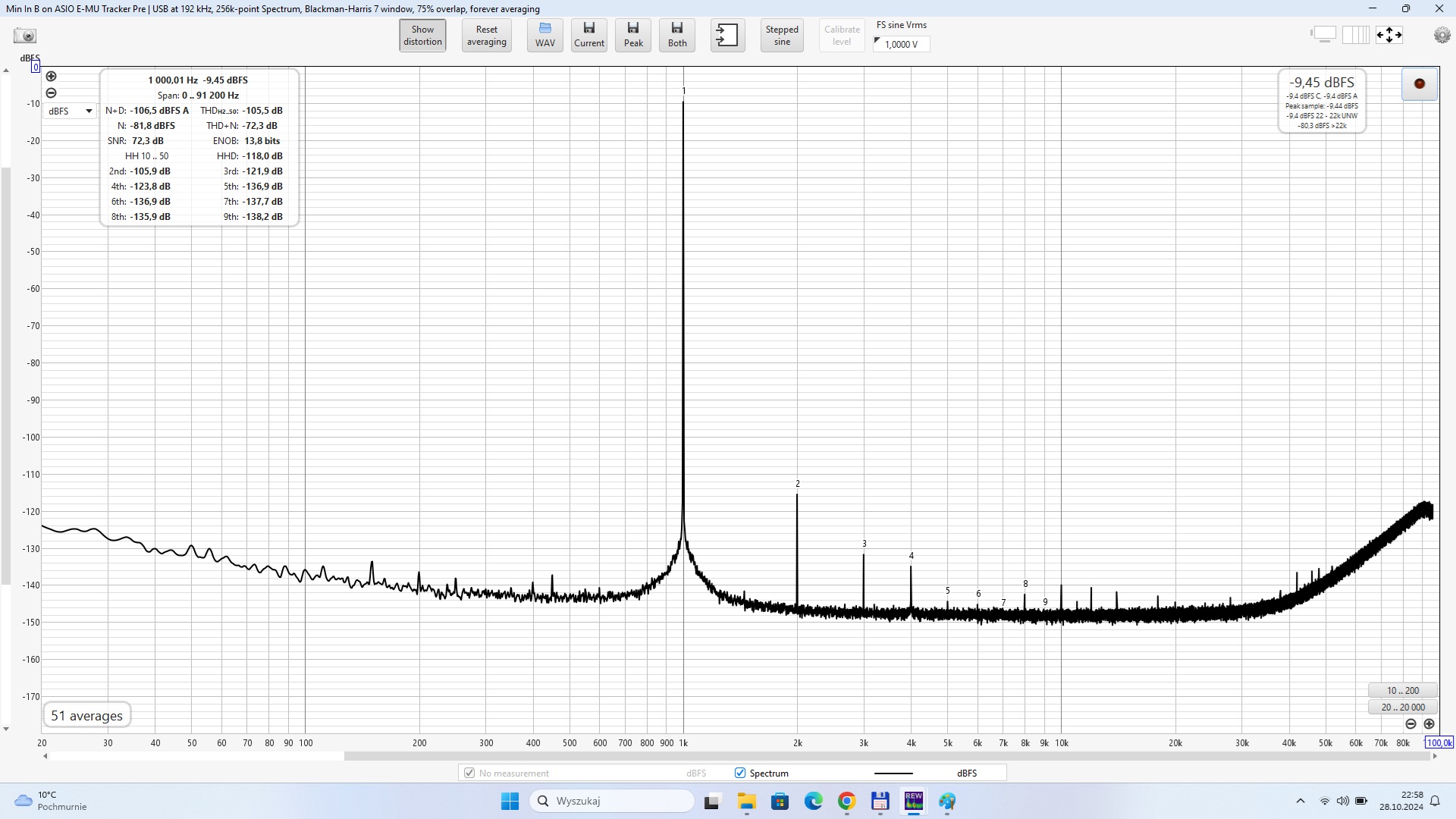Click the 2nd harmonic -105,9 dB value
This screenshot has height=819, width=1456.
[149, 171]
